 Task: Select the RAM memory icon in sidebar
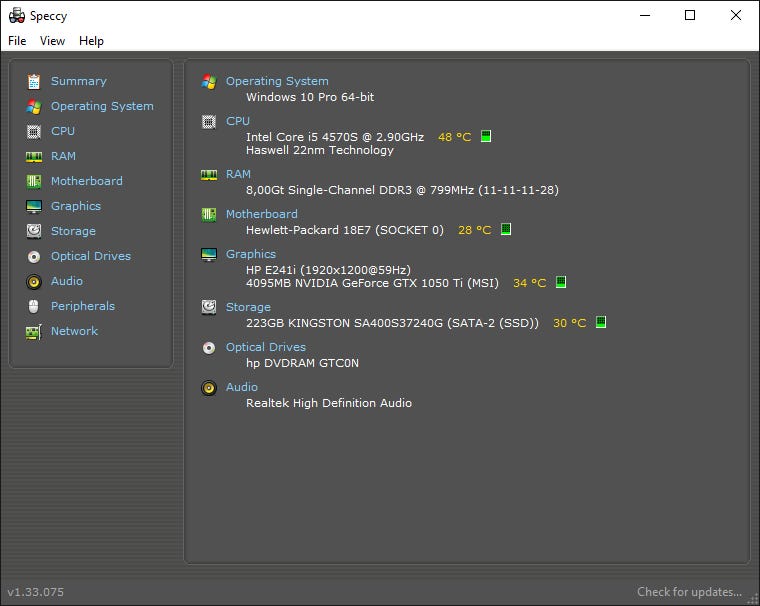(34, 156)
